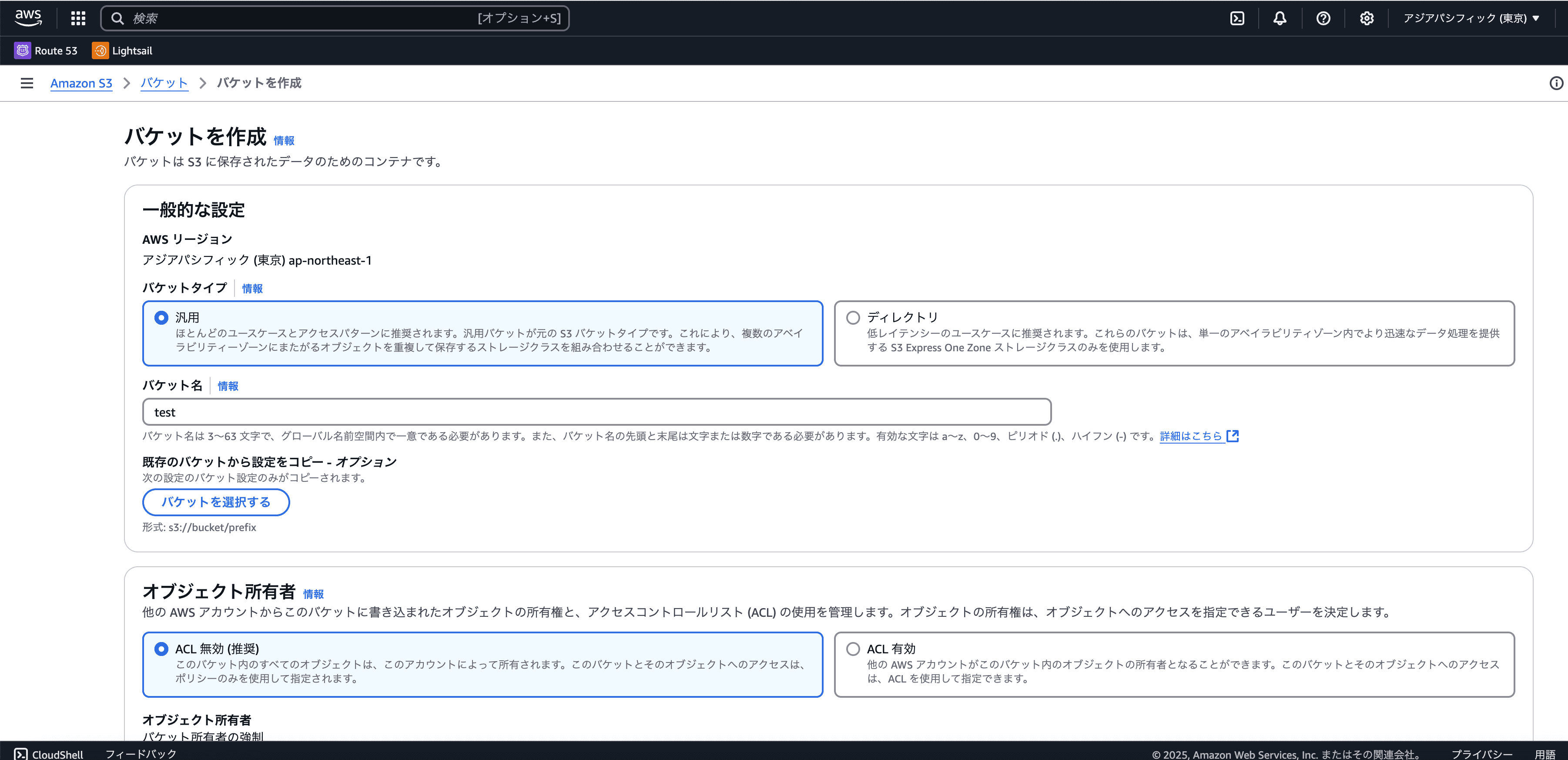Open the プライバシー footer link
1568x760 pixels.
coord(1481,754)
